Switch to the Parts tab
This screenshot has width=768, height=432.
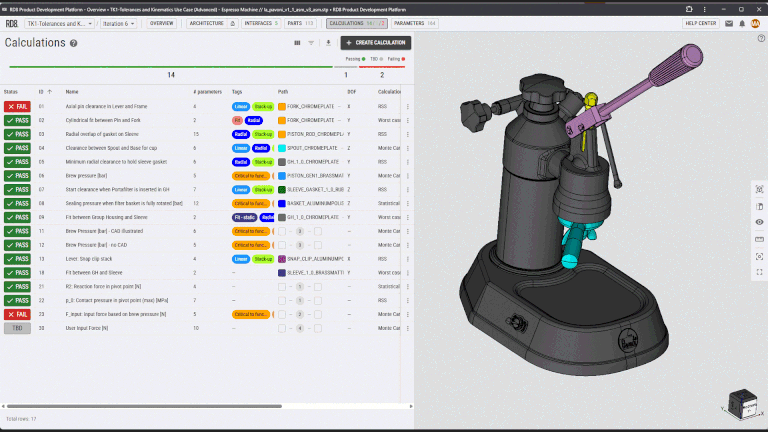[300, 24]
